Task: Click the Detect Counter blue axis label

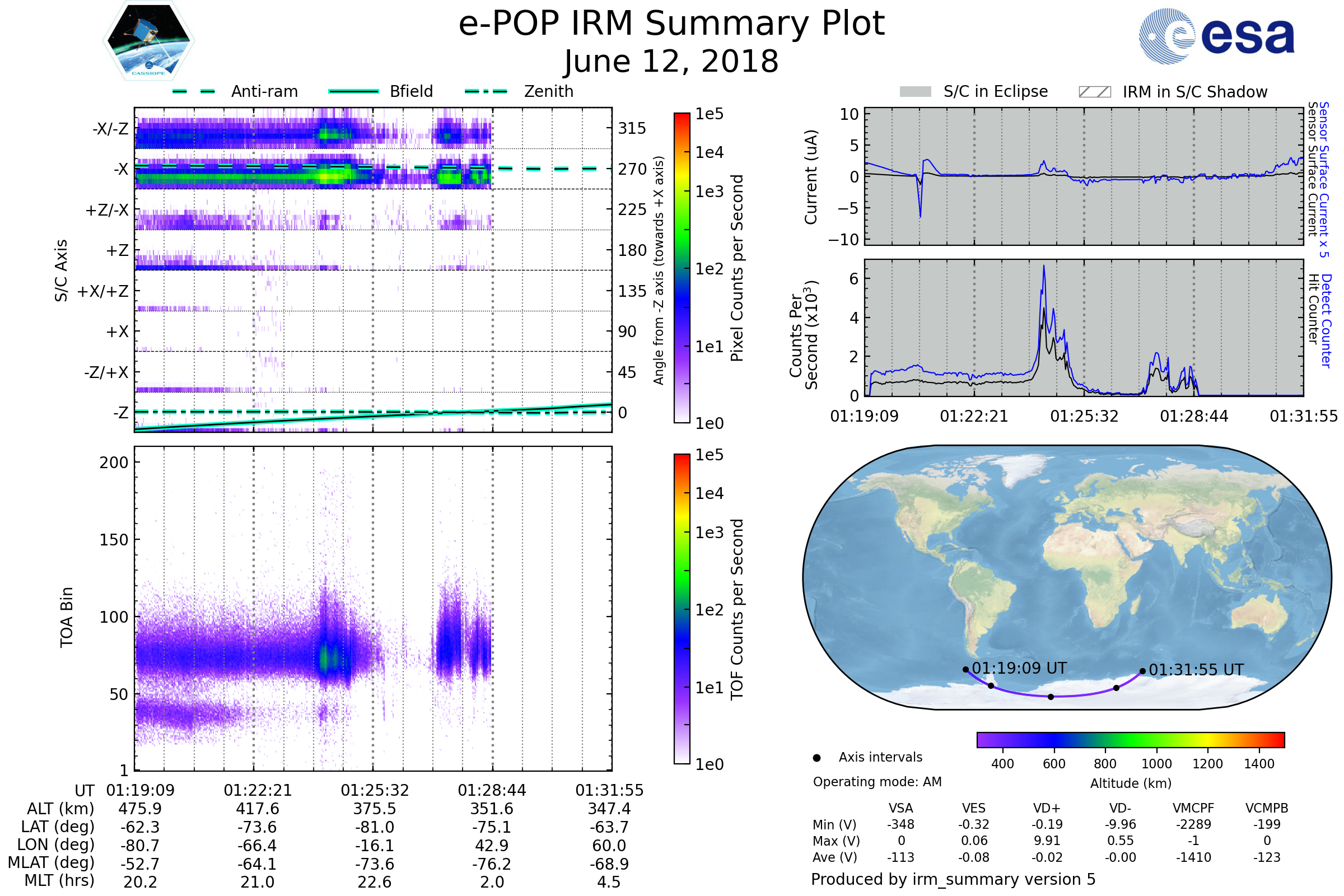Action: pyautogui.click(x=1326, y=321)
